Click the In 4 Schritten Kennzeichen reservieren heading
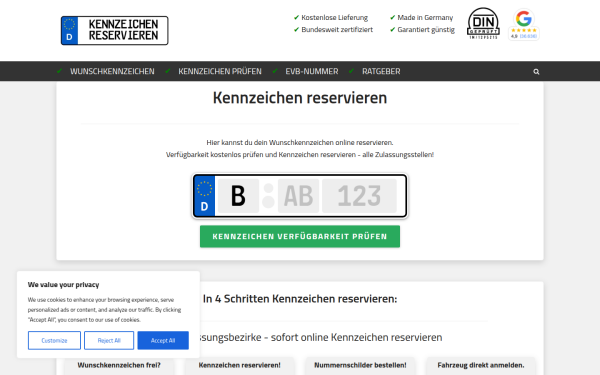 [x=300, y=298]
